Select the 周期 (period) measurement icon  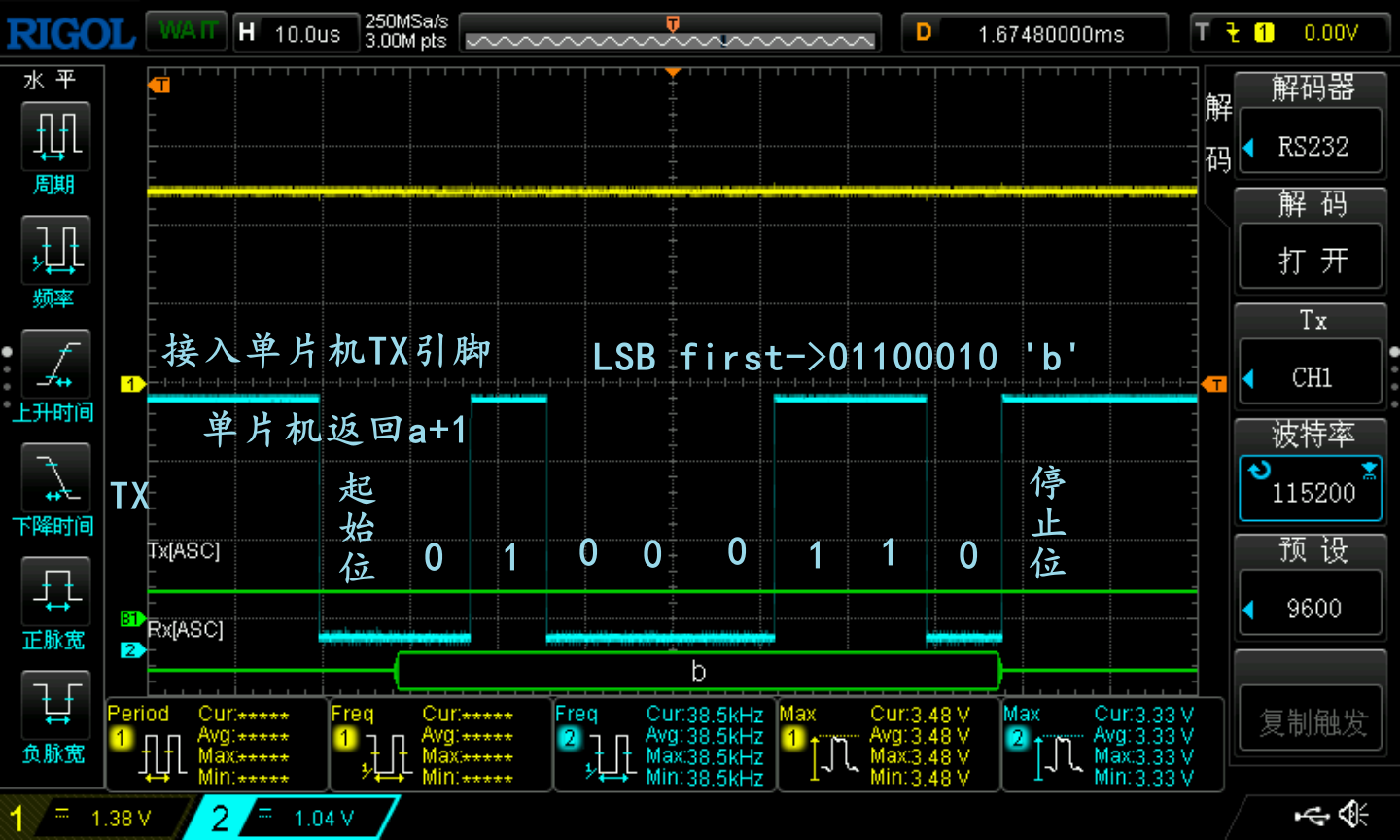[54, 136]
